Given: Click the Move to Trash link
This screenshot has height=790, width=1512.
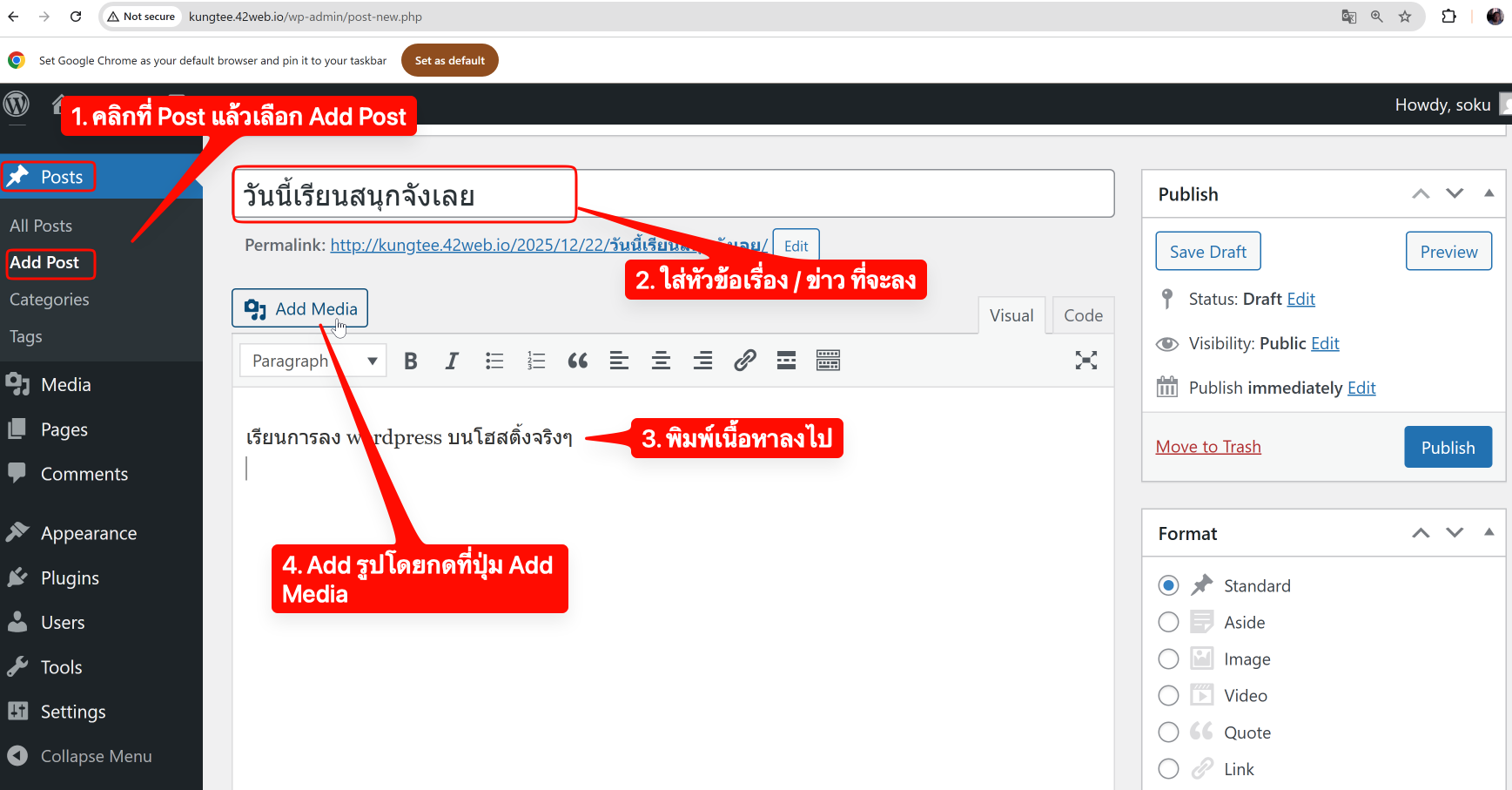Looking at the screenshot, I should (x=1207, y=447).
